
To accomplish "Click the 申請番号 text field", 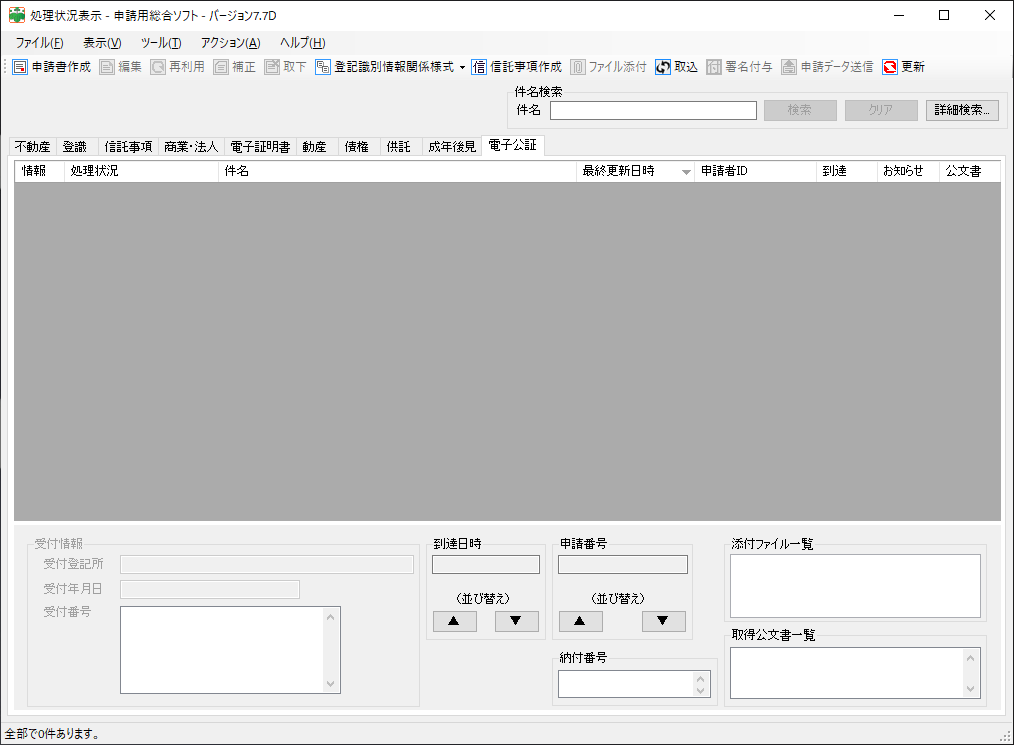I will click(x=623, y=565).
